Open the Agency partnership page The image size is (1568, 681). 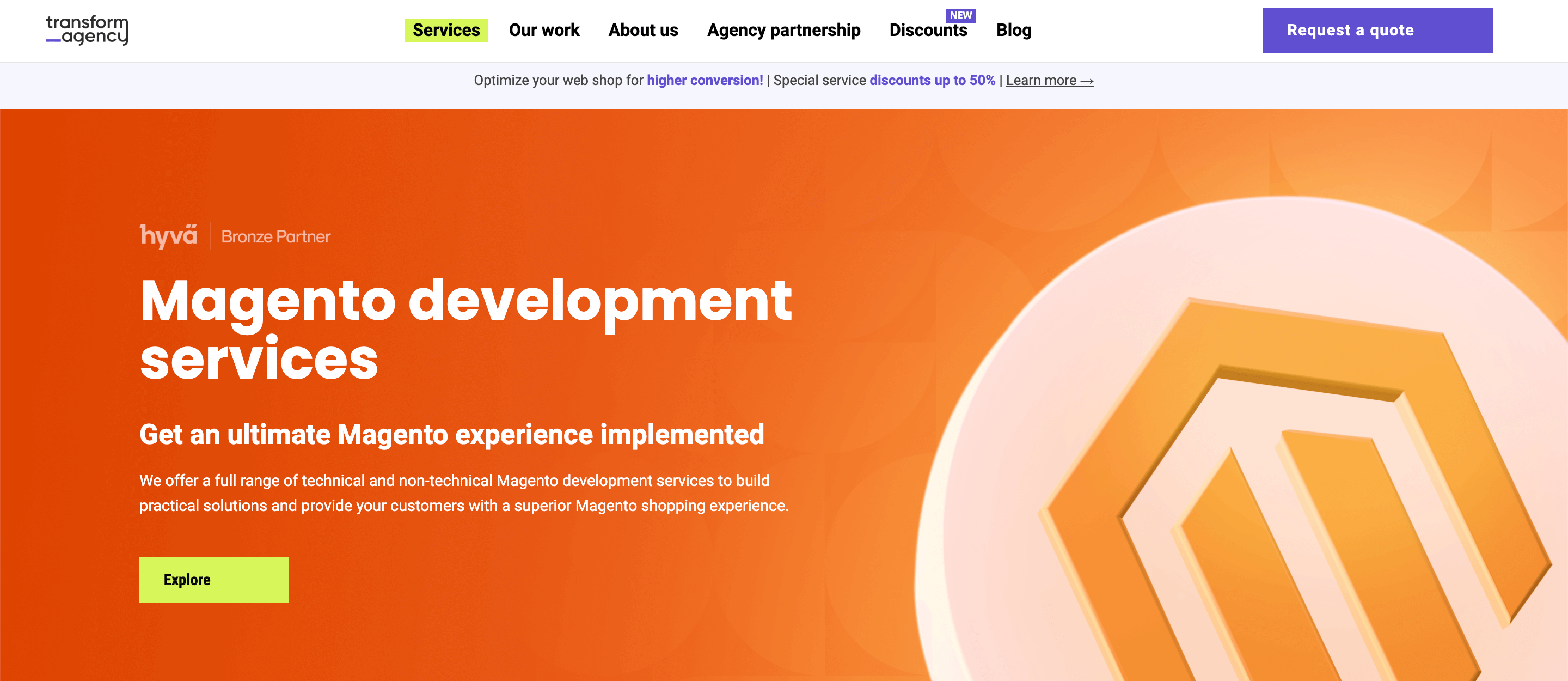click(783, 30)
